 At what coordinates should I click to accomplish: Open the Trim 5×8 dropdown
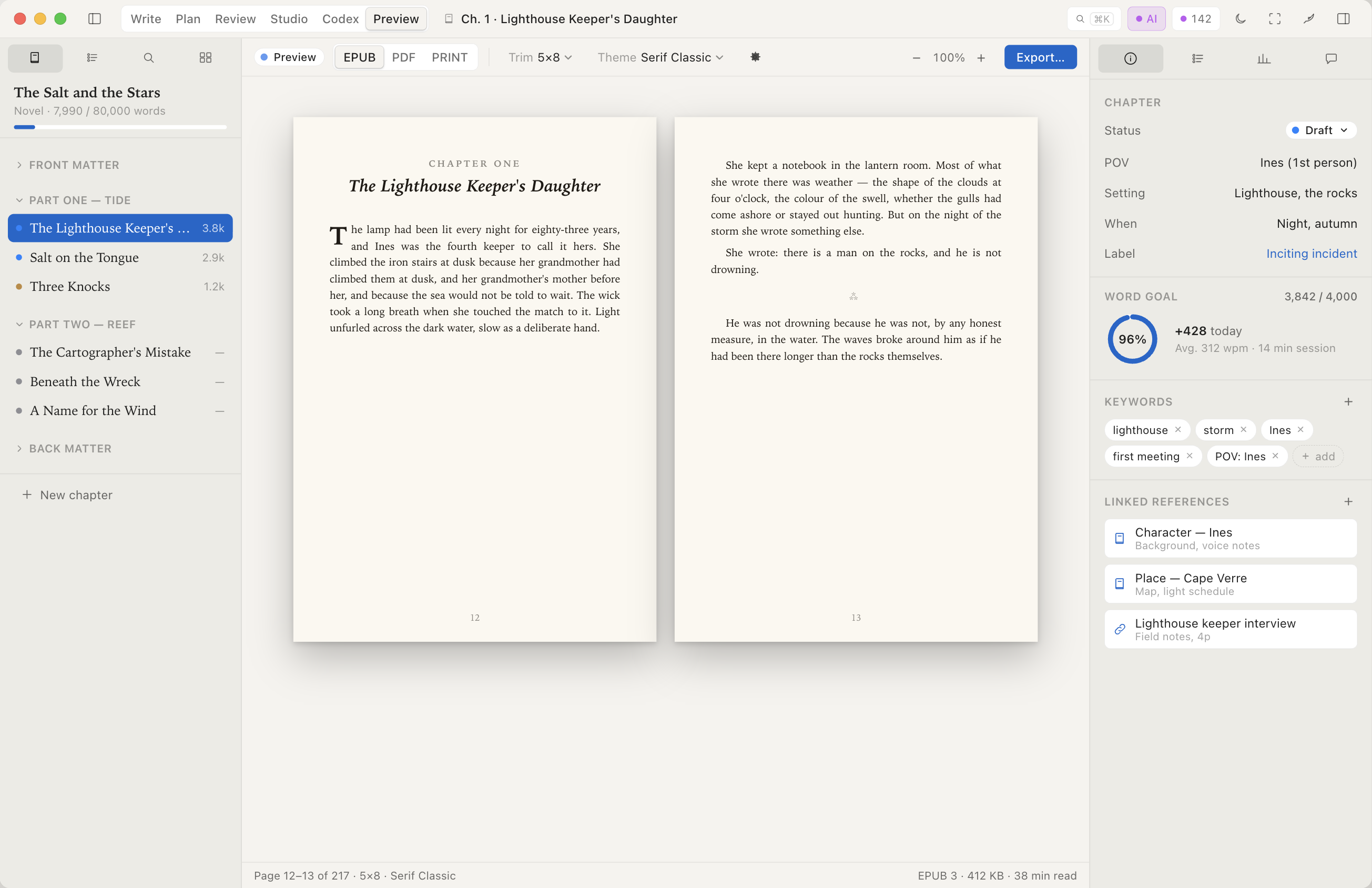point(541,57)
